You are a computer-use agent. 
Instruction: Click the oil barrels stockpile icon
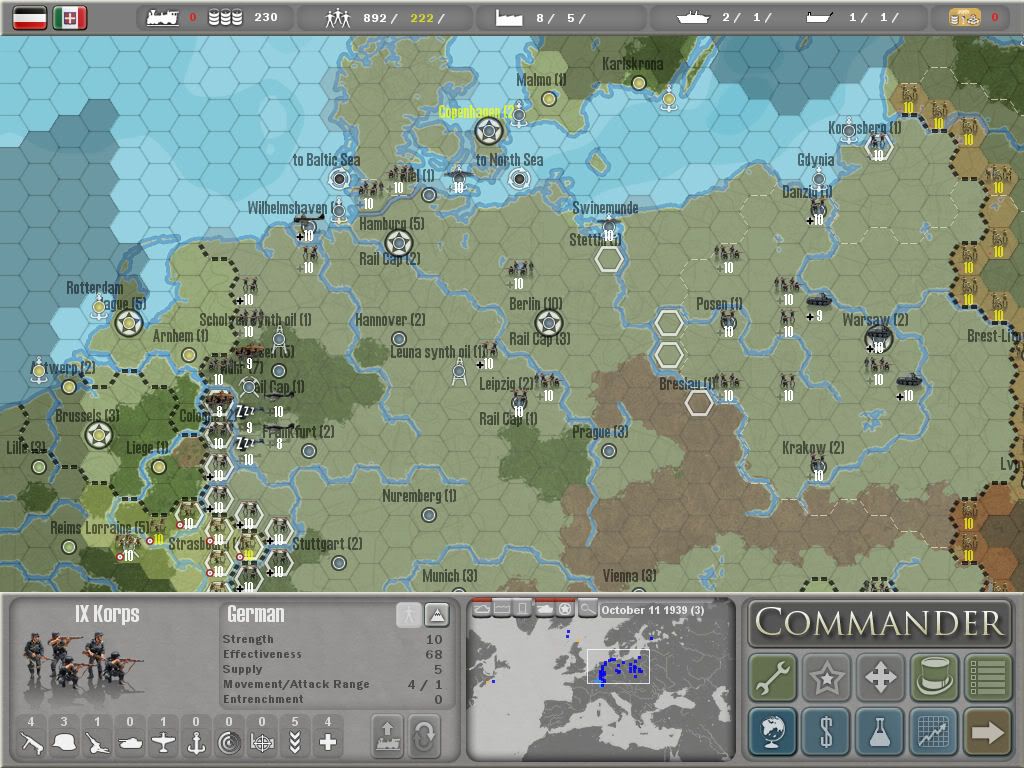coord(225,18)
